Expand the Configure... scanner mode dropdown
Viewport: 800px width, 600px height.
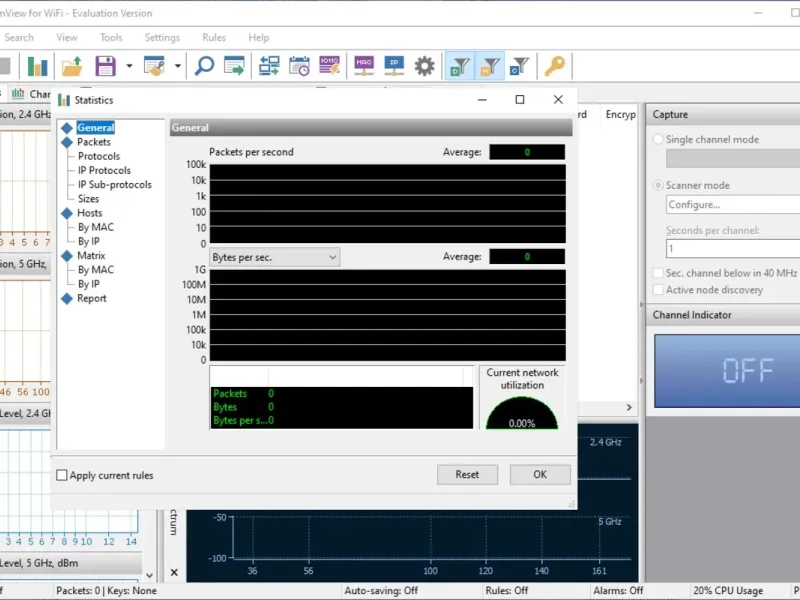pos(732,205)
